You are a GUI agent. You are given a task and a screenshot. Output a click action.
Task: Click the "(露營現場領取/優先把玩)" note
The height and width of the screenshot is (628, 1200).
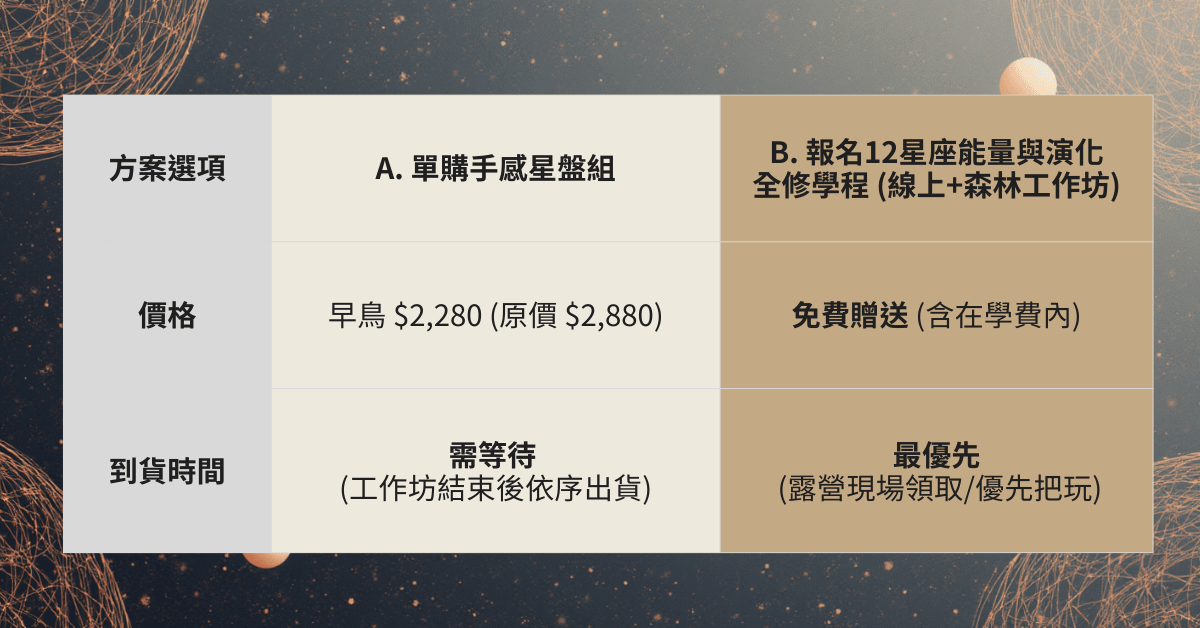936,490
